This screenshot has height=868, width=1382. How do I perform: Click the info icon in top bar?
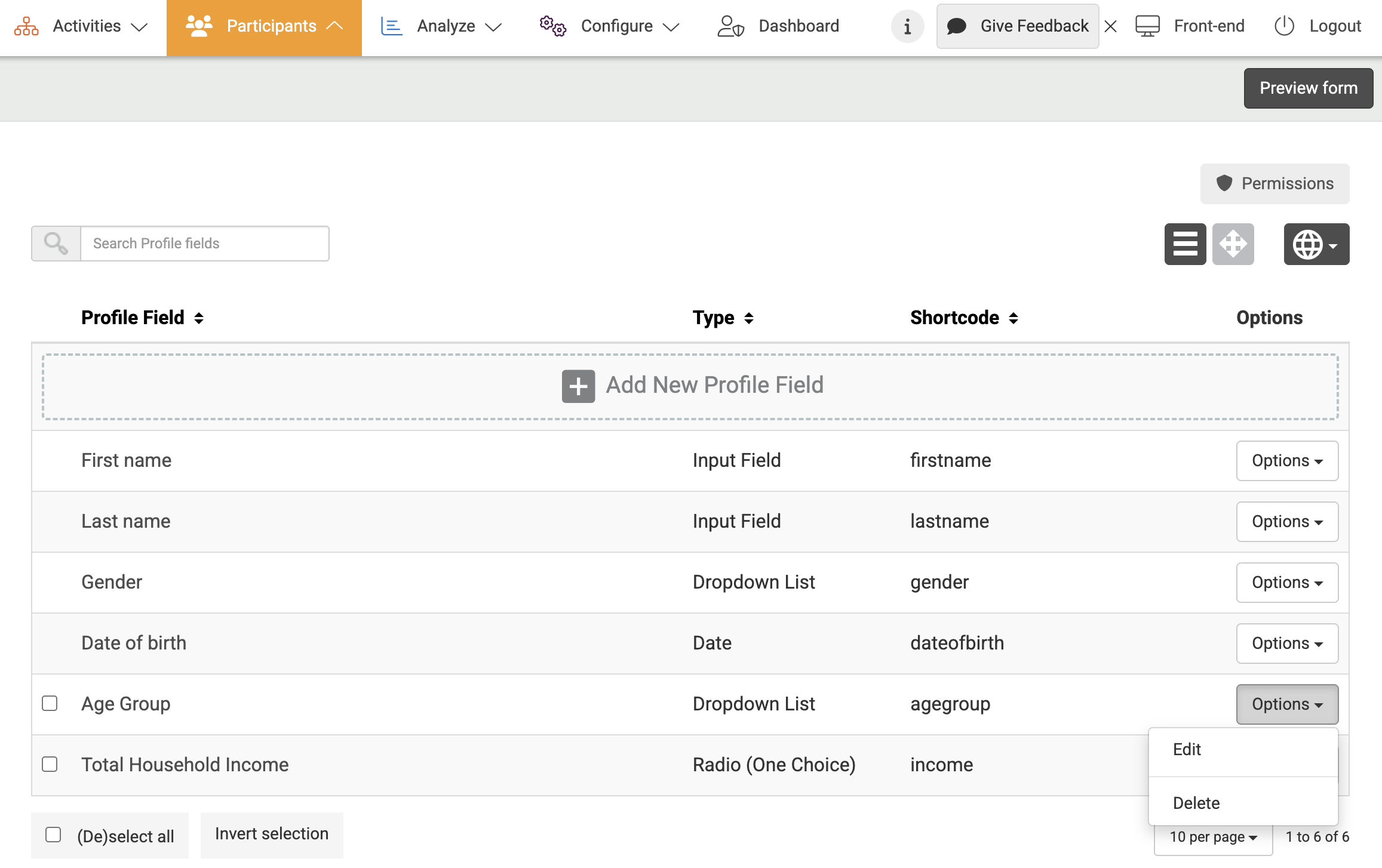point(907,26)
